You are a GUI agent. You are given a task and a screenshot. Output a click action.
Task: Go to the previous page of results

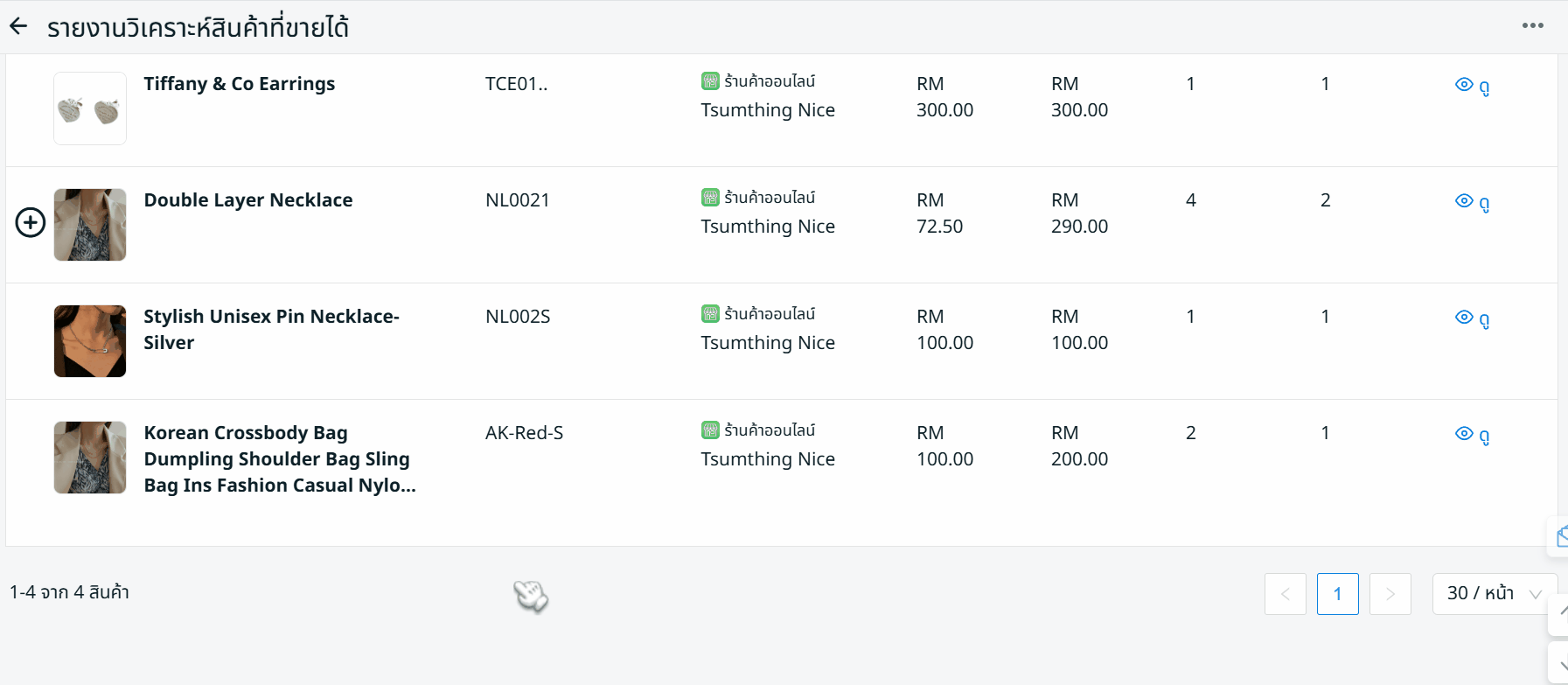coord(1285,594)
